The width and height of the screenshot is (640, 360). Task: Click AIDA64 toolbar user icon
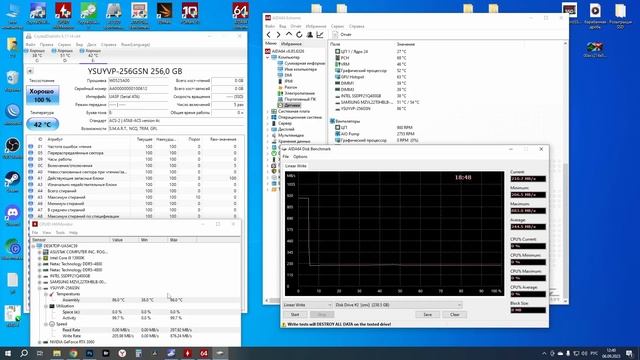coord(310,35)
